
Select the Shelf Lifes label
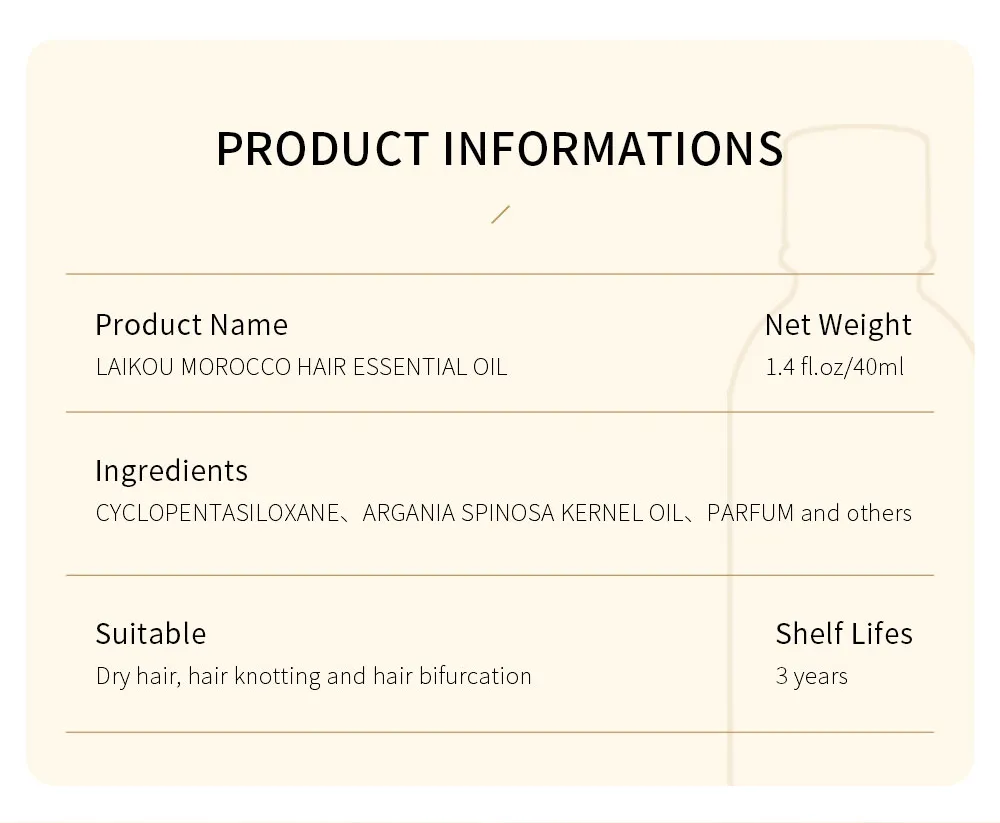pos(844,634)
